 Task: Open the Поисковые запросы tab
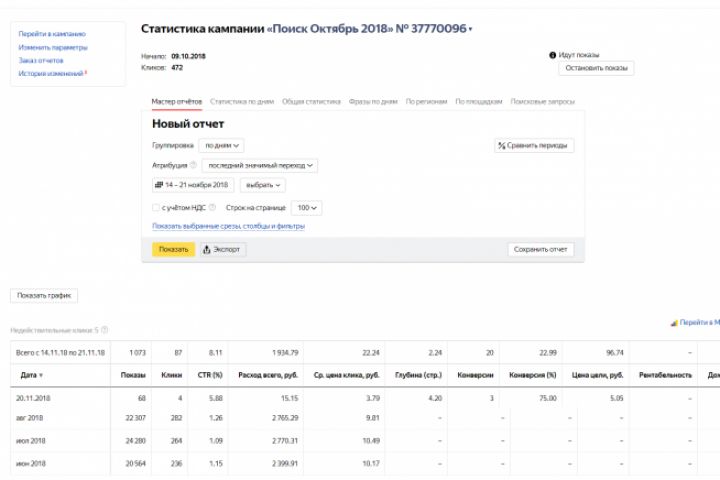click(542, 101)
